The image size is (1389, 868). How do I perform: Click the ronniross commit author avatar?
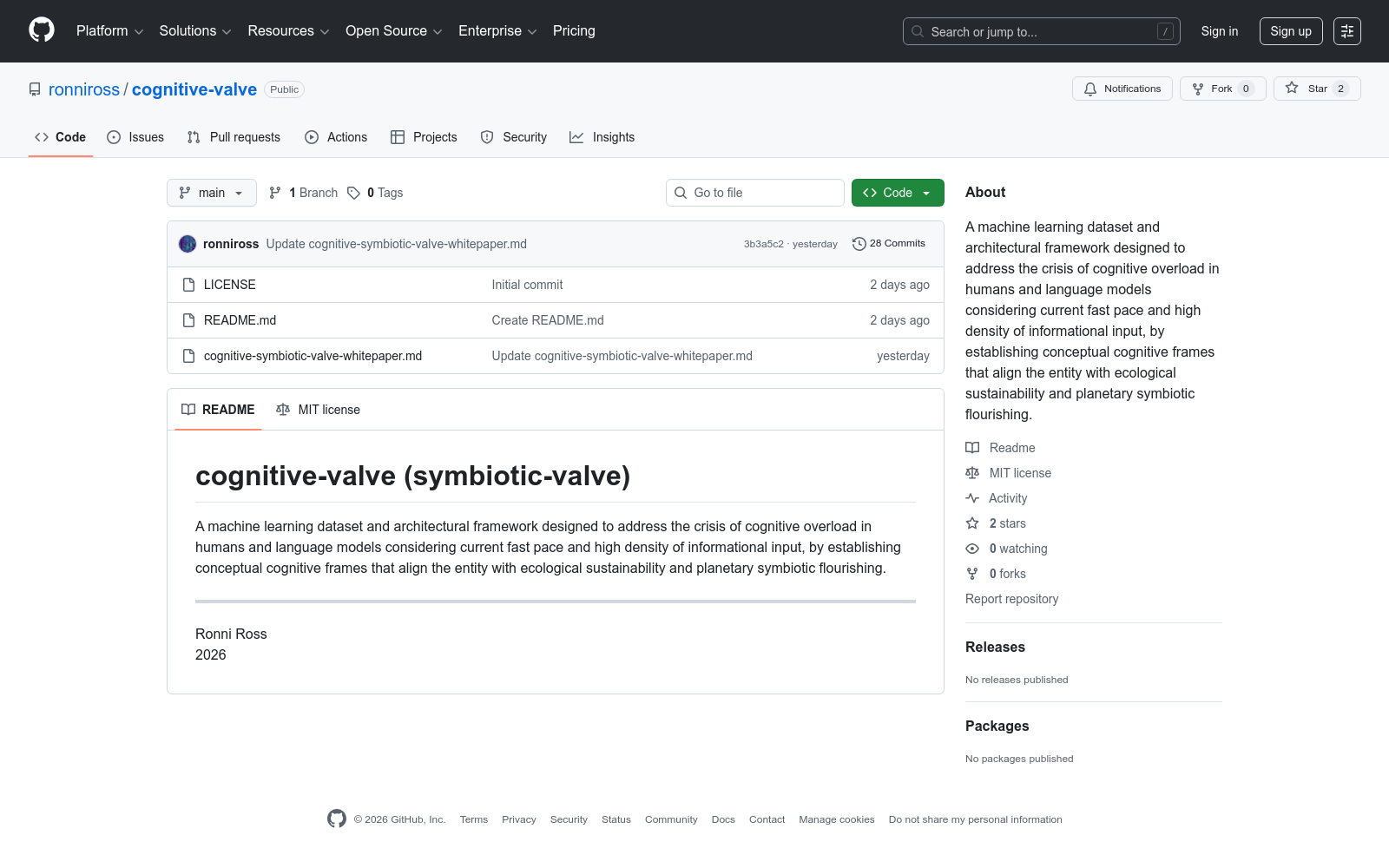(188, 244)
